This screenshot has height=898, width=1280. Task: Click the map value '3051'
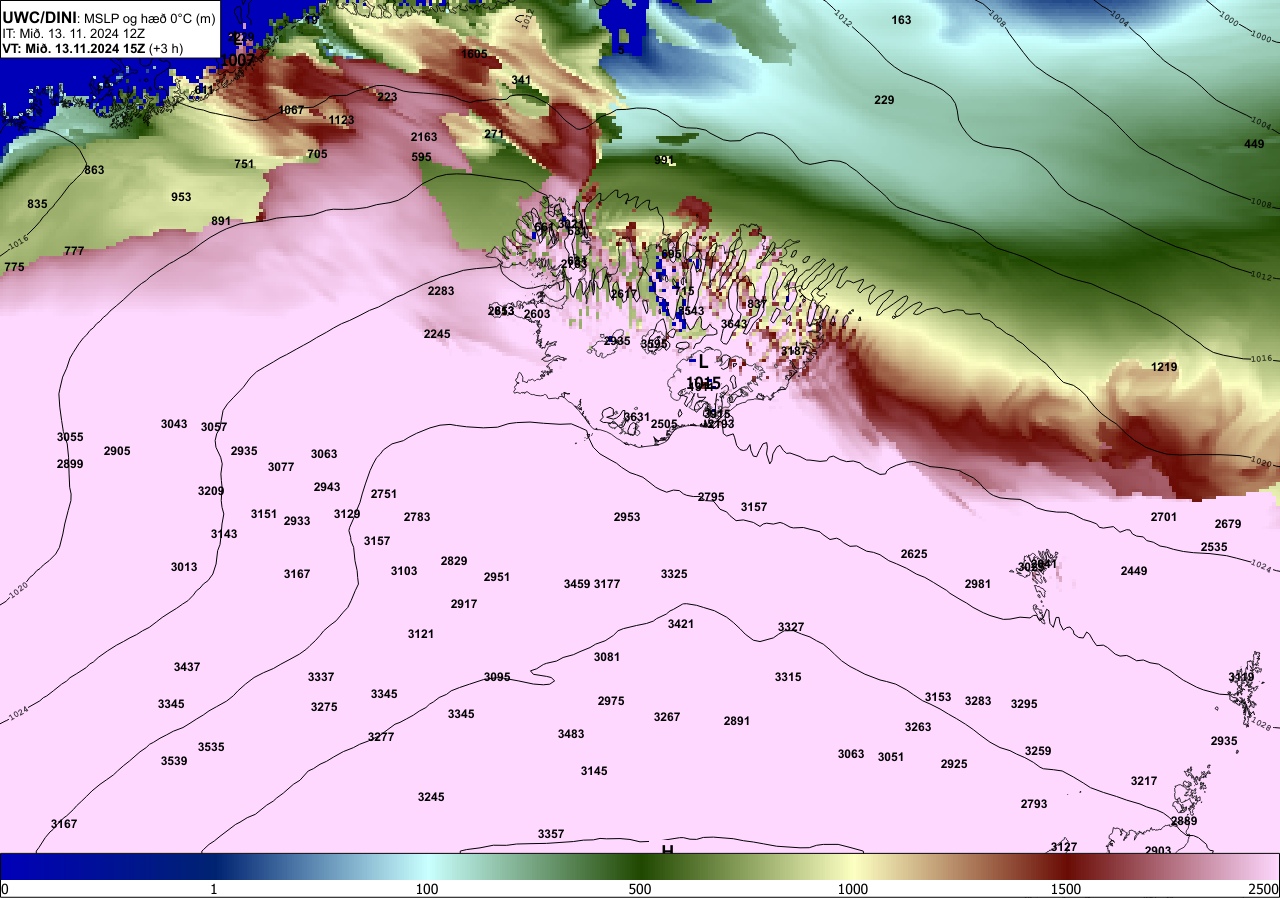[x=891, y=757]
